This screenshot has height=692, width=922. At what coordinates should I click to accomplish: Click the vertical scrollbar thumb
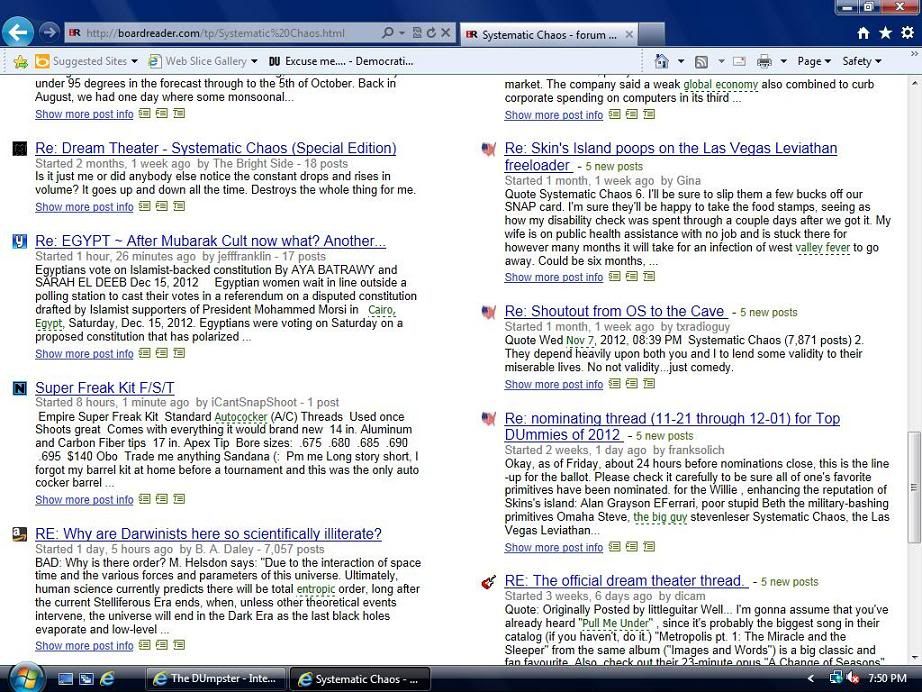913,487
